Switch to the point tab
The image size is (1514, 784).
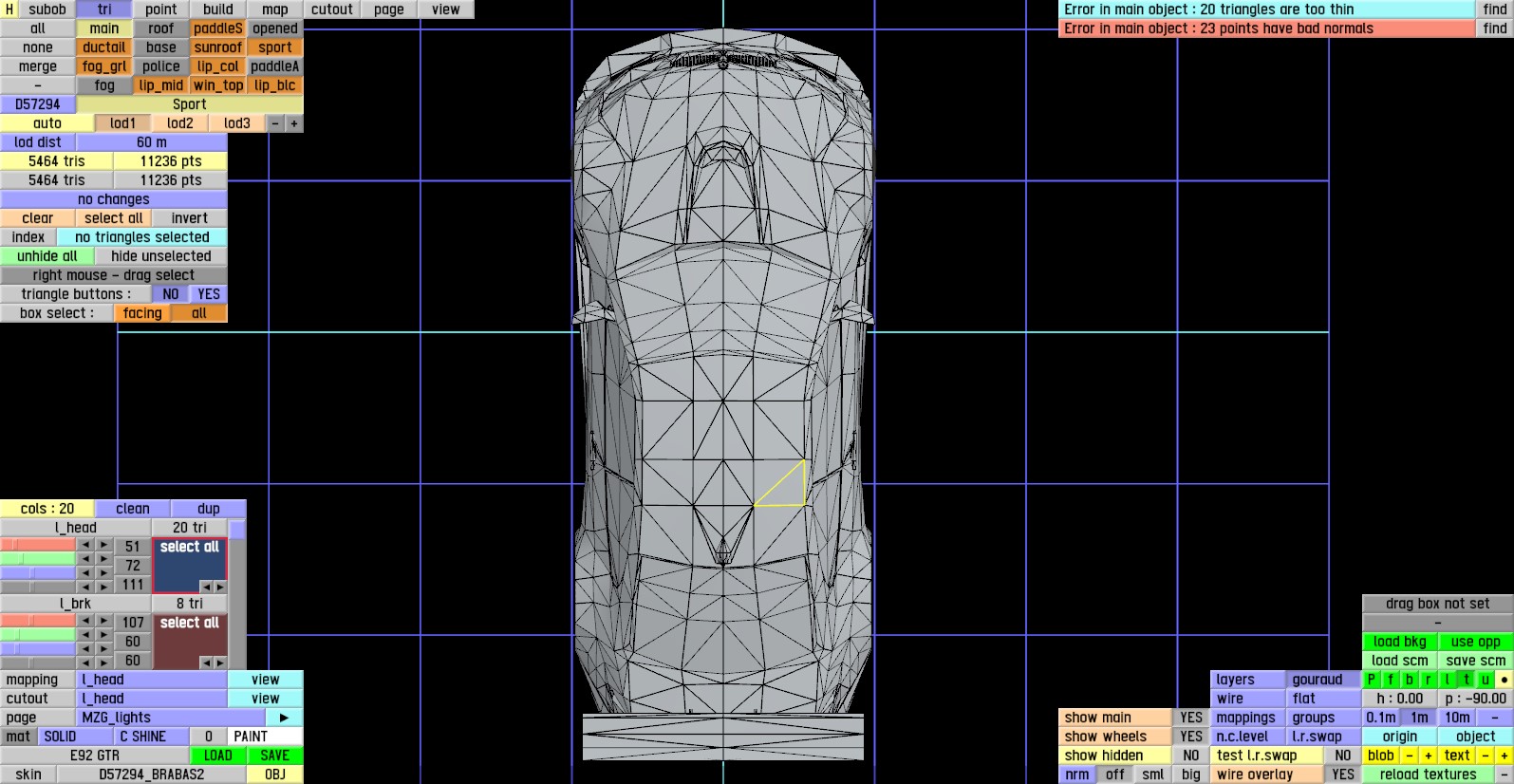tap(161, 9)
